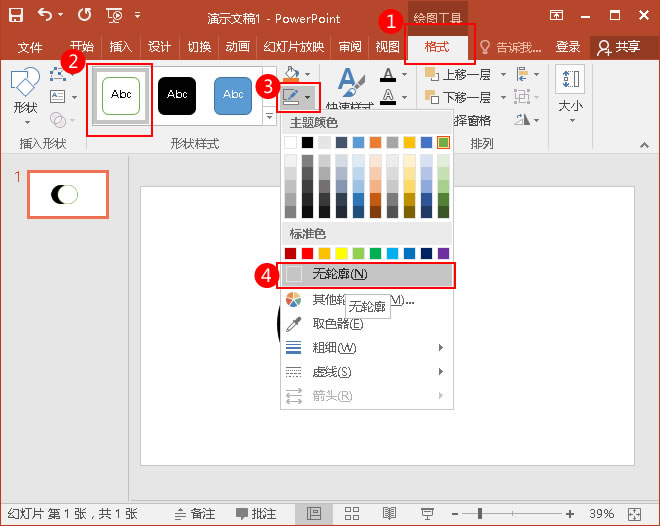Screen dimensions: 660x526
Task: Click the Undo arrow icon
Action: [46, 15]
